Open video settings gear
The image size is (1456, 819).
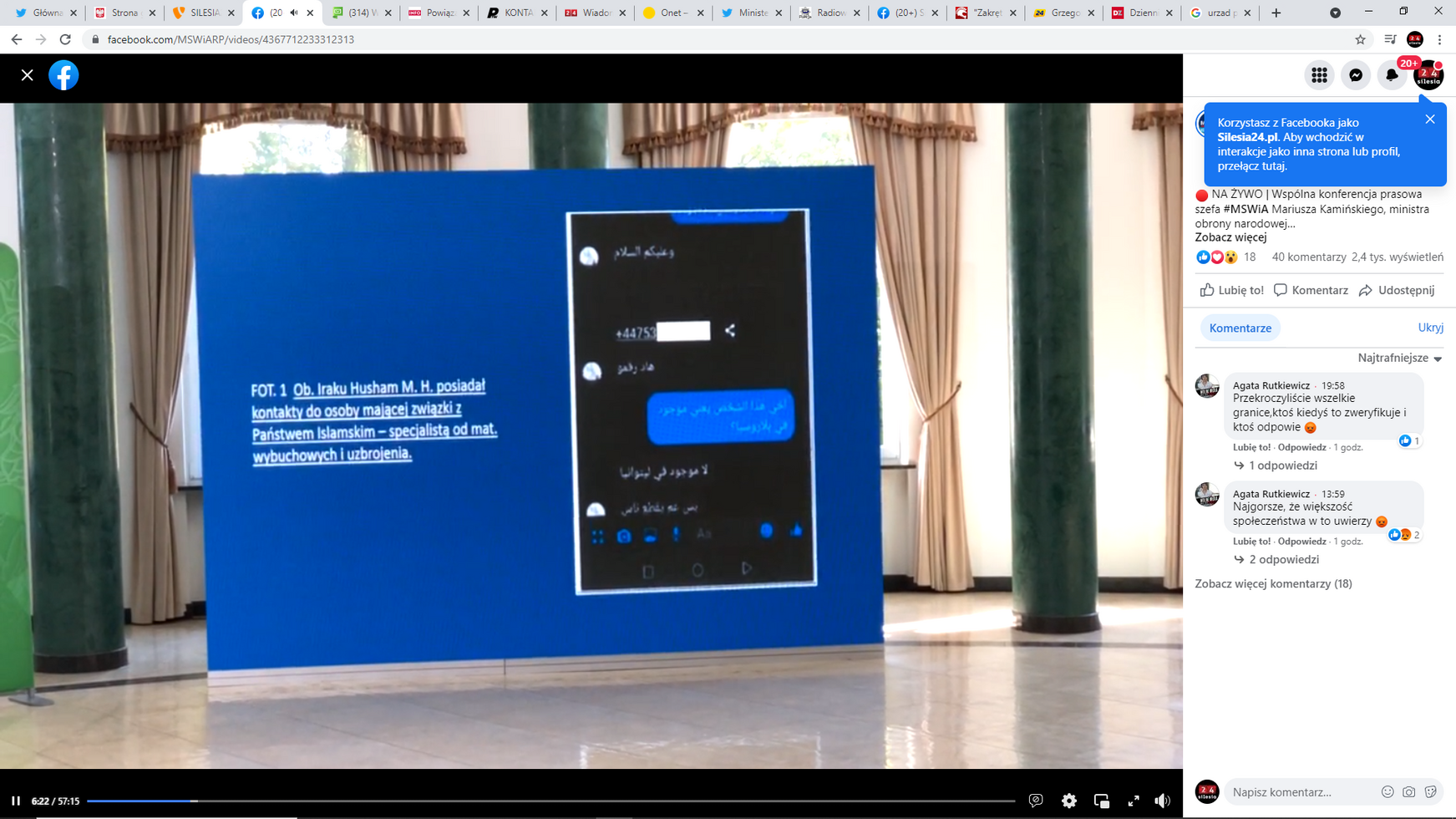(x=1069, y=801)
